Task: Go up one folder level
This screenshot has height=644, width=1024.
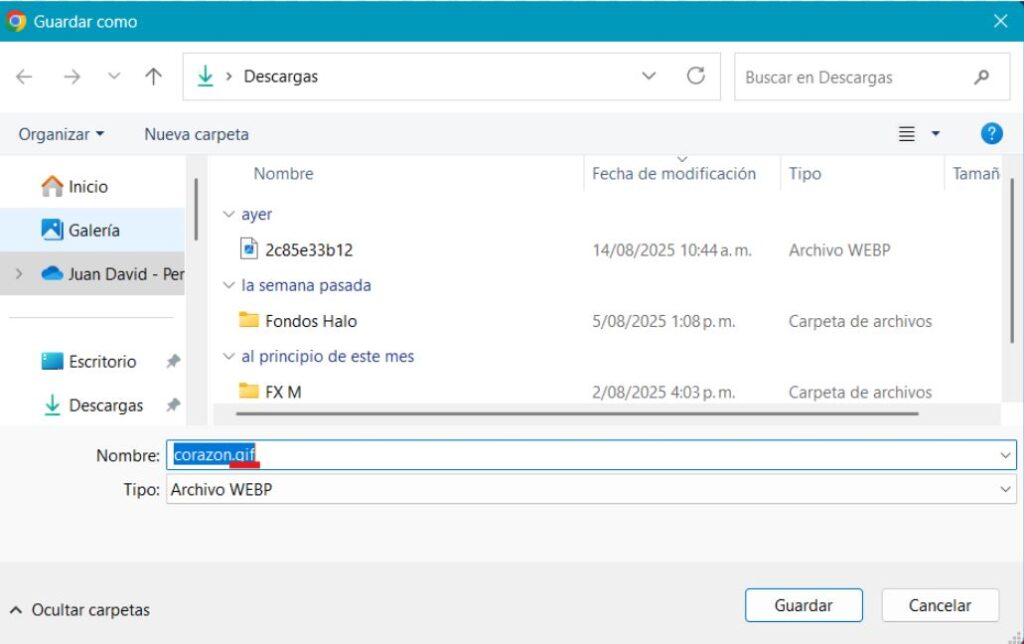Action: point(153,77)
